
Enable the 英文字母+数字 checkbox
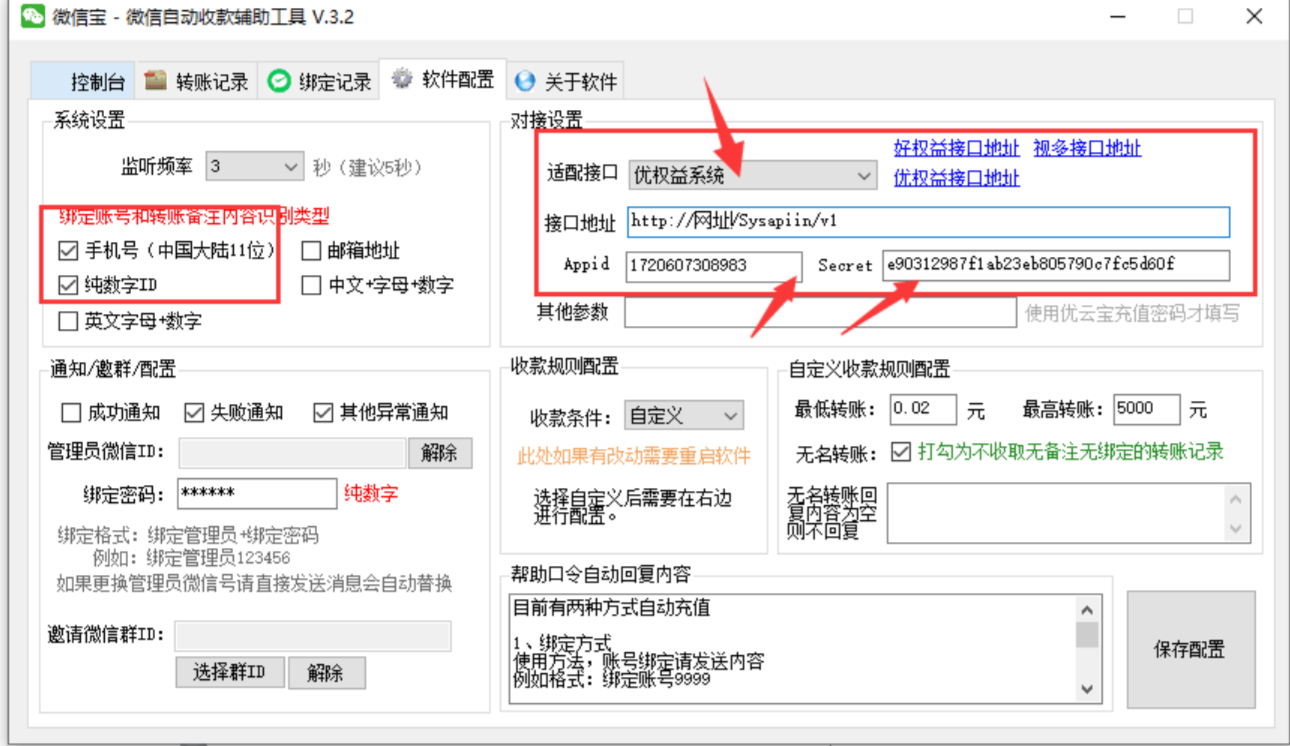[68, 321]
